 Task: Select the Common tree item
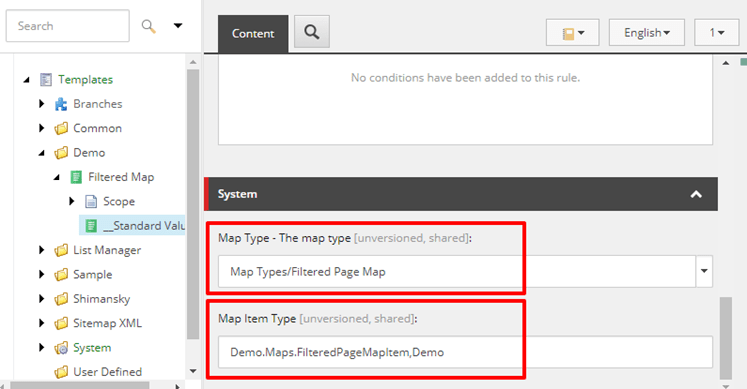tap(97, 128)
